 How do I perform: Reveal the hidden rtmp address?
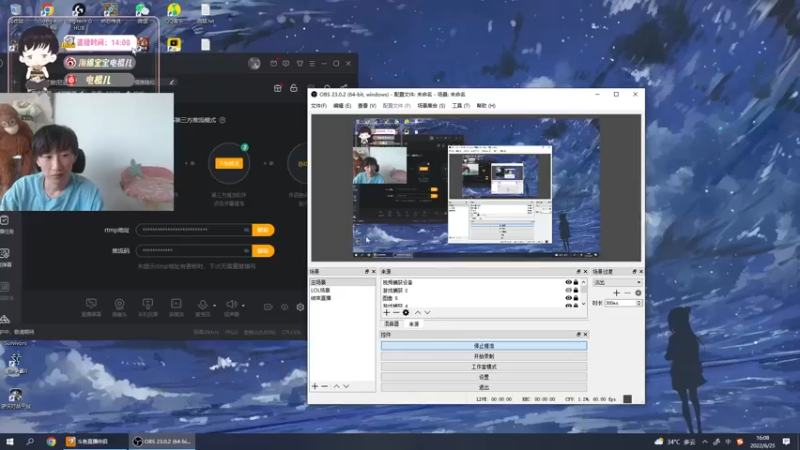point(246,230)
